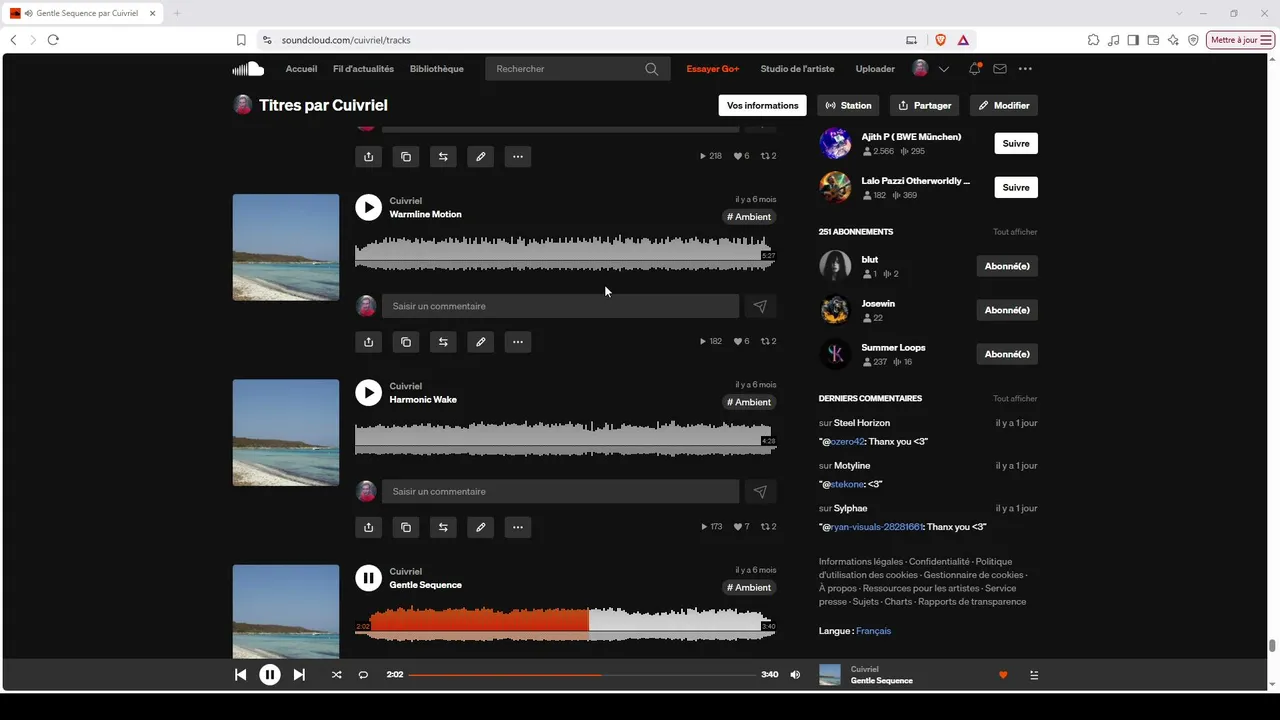Unfollow Josewin via Abonné(e) button
The height and width of the screenshot is (720, 1280).
[x=1007, y=310]
